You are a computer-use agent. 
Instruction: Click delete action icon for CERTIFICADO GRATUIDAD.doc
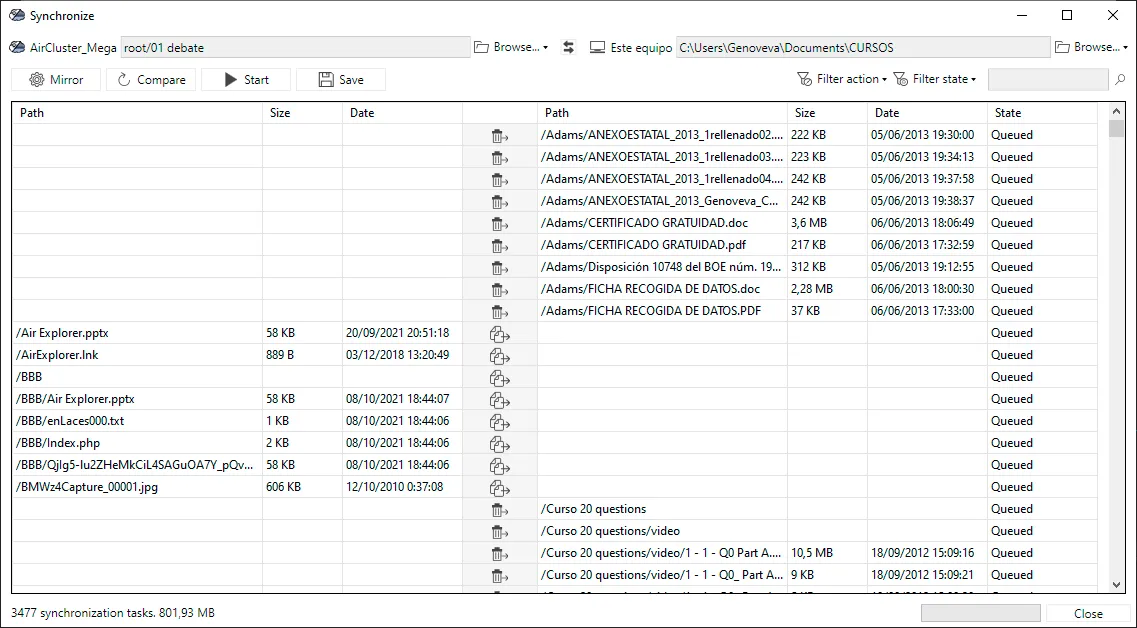(x=500, y=223)
